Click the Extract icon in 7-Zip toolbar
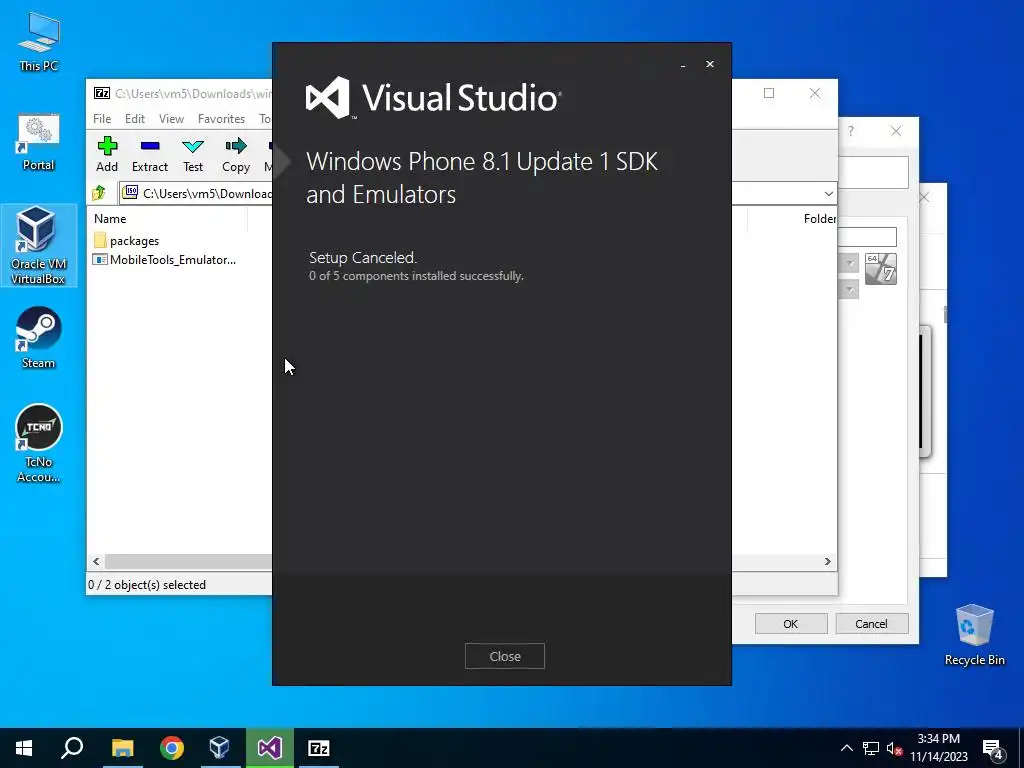This screenshot has width=1024, height=768. (x=150, y=154)
